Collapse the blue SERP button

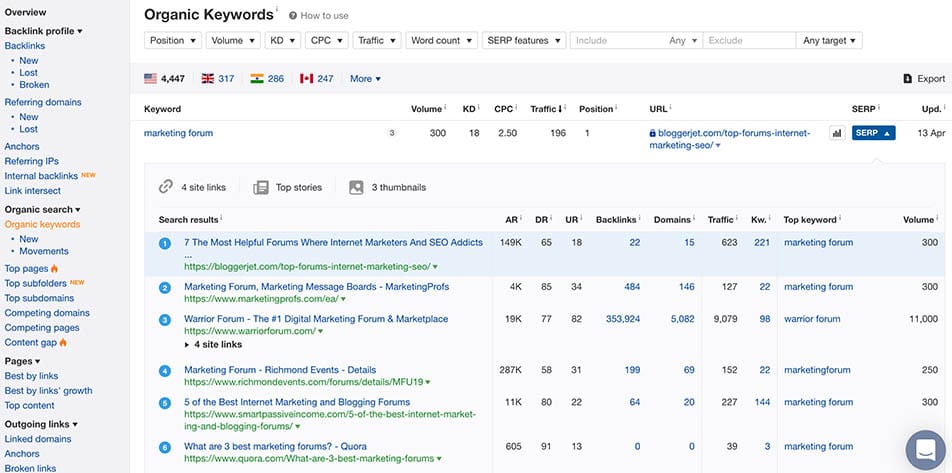click(873, 133)
